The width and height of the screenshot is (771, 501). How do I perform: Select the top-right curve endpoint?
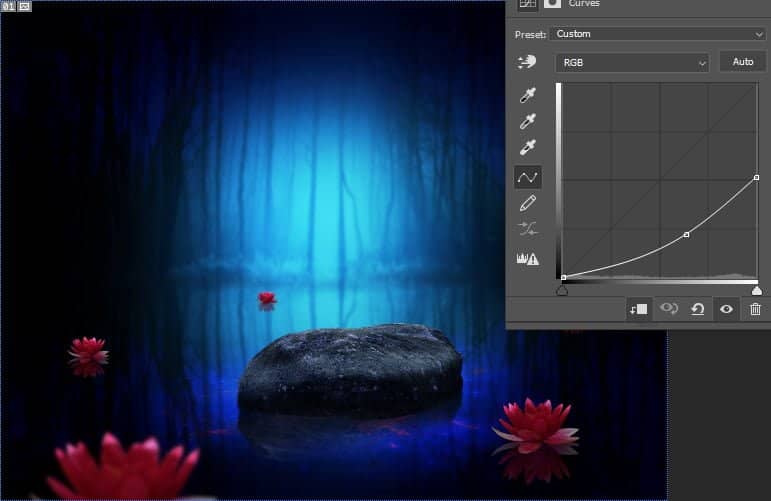tap(756, 177)
